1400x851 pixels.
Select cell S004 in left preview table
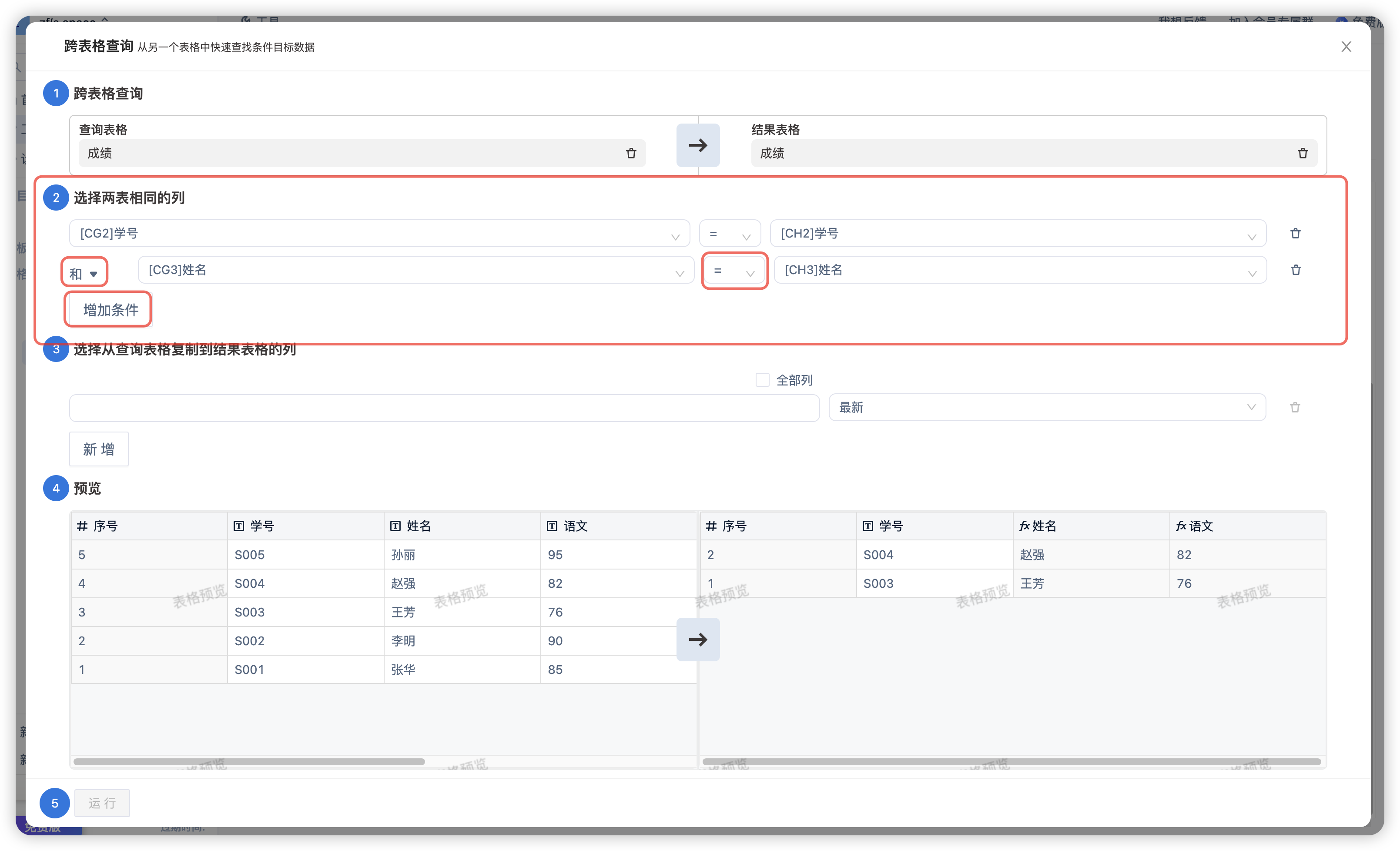click(x=306, y=583)
